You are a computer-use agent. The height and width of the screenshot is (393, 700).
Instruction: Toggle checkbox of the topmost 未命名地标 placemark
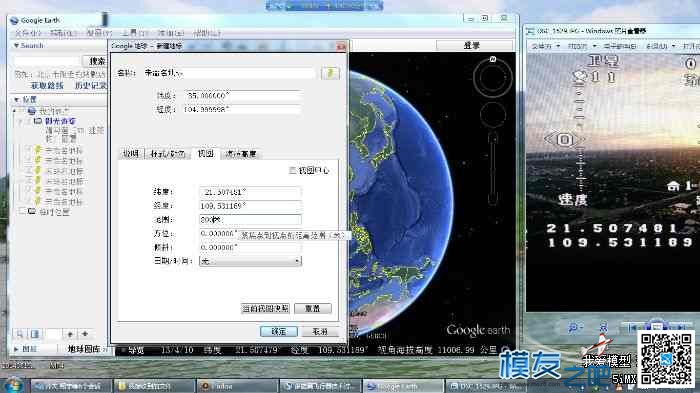(x=28, y=150)
